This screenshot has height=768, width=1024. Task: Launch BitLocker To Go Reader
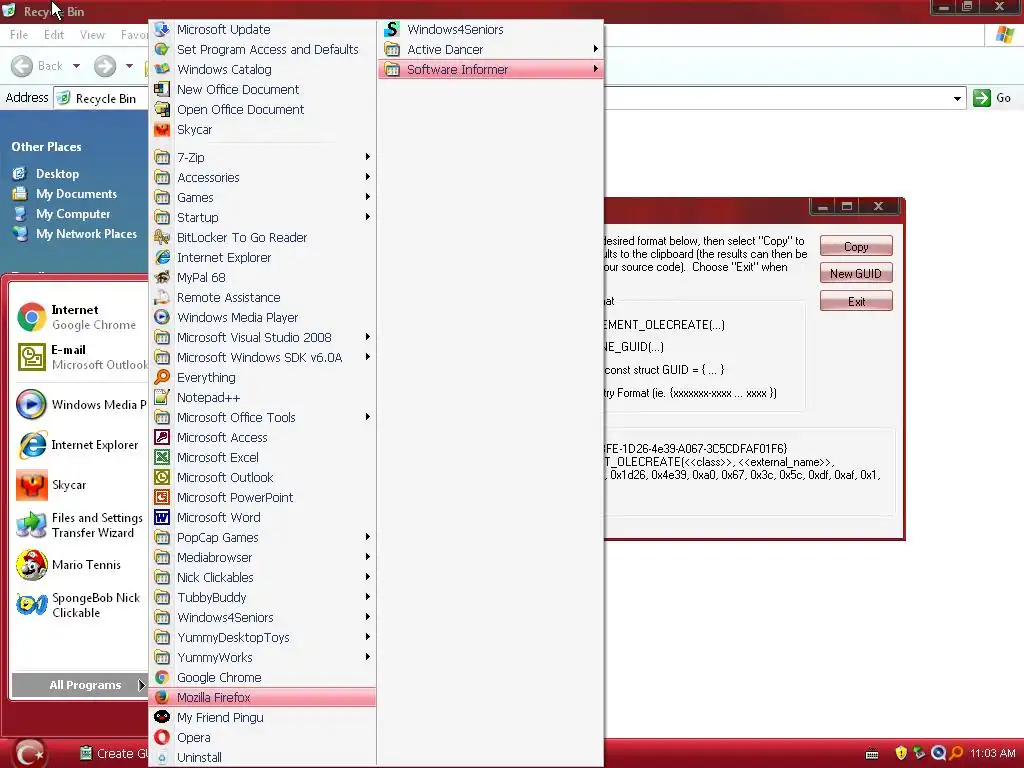pos(261,237)
